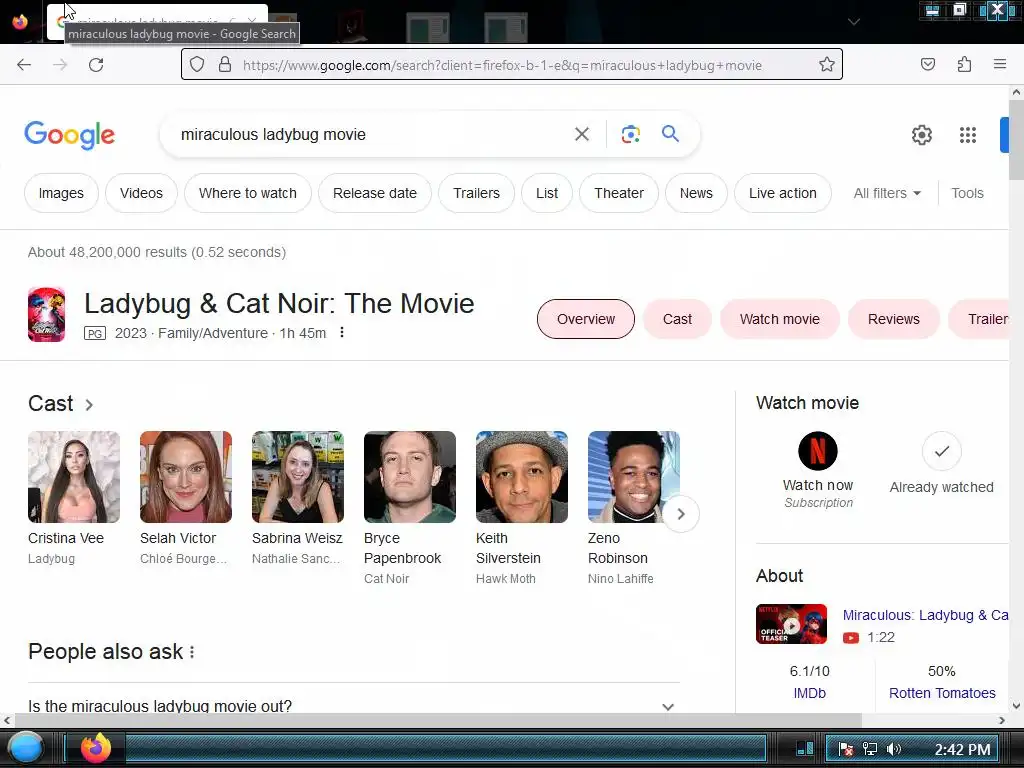Open Bryce Papenbrook cast card
1024x768 pixels.
[409, 509]
